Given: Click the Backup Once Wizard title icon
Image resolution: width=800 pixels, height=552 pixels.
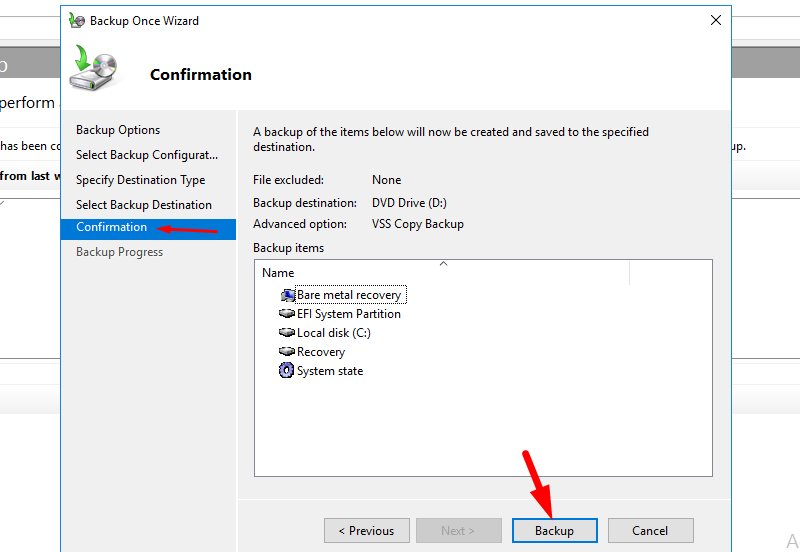Looking at the screenshot, I should click(77, 20).
